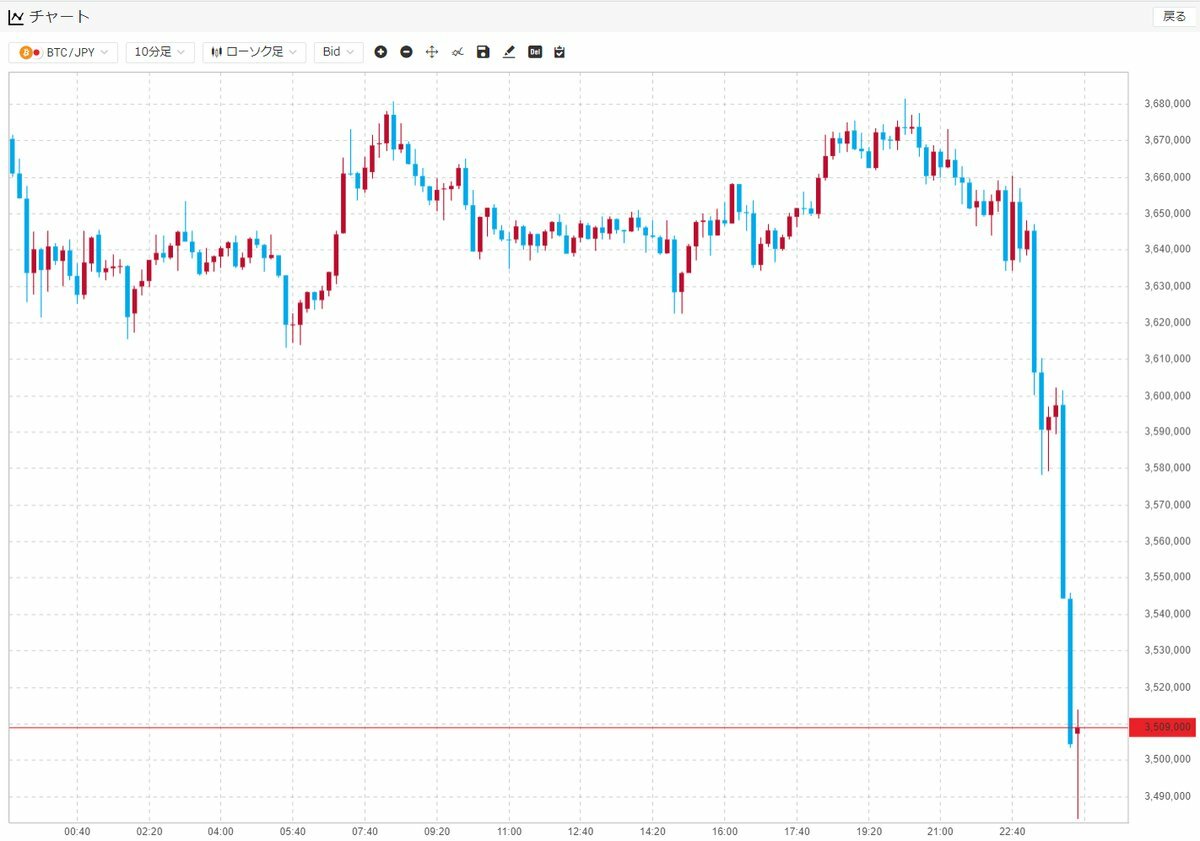The width and height of the screenshot is (1200, 841).
Task: Click the Del delete drawings icon
Action: [535, 52]
